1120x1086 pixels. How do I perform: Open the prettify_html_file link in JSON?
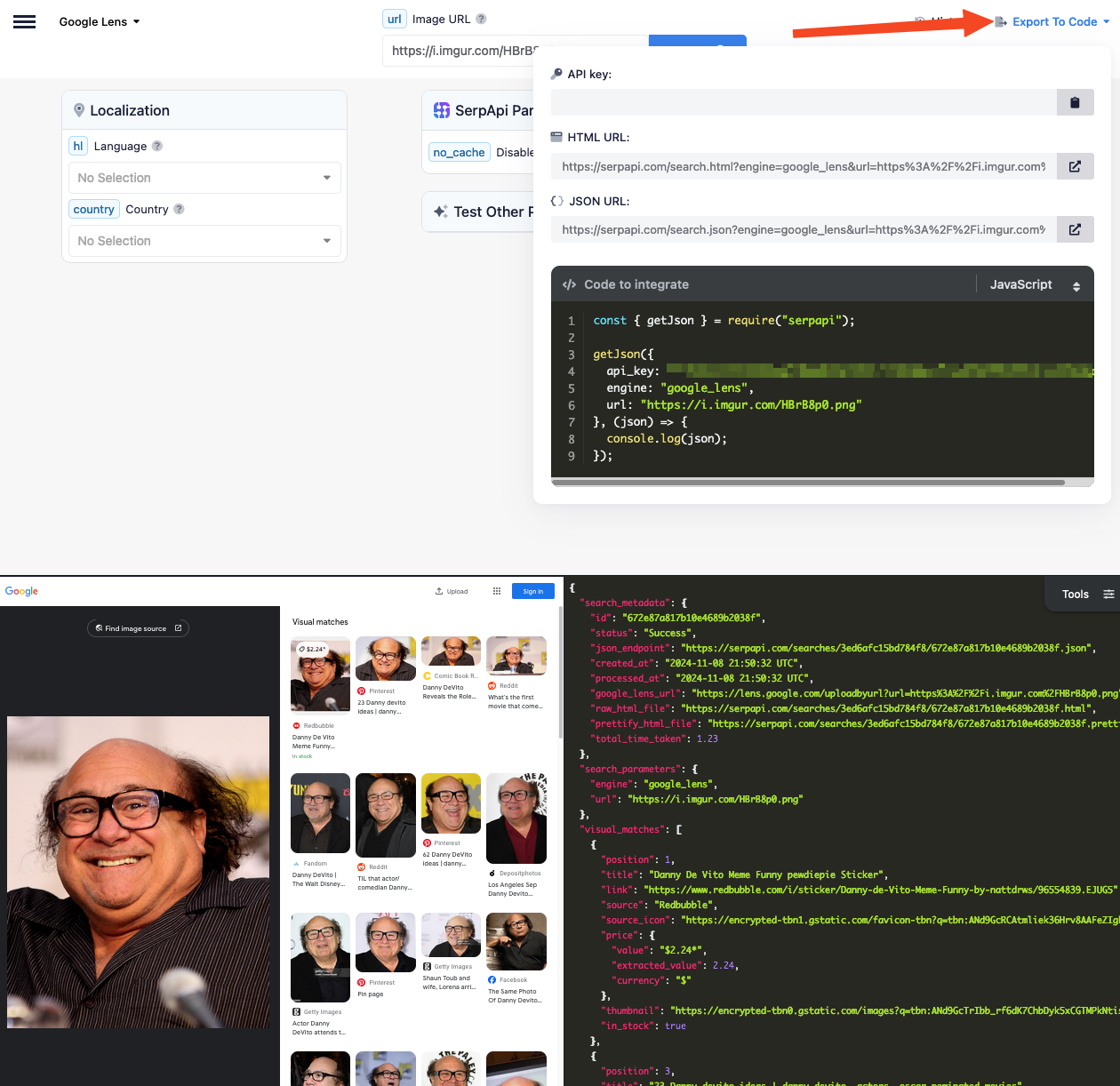coord(914,723)
